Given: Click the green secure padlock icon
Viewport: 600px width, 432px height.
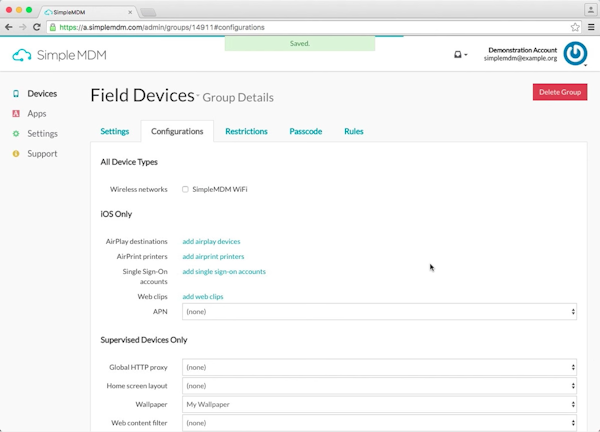Looking at the screenshot, I should (x=53, y=27).
